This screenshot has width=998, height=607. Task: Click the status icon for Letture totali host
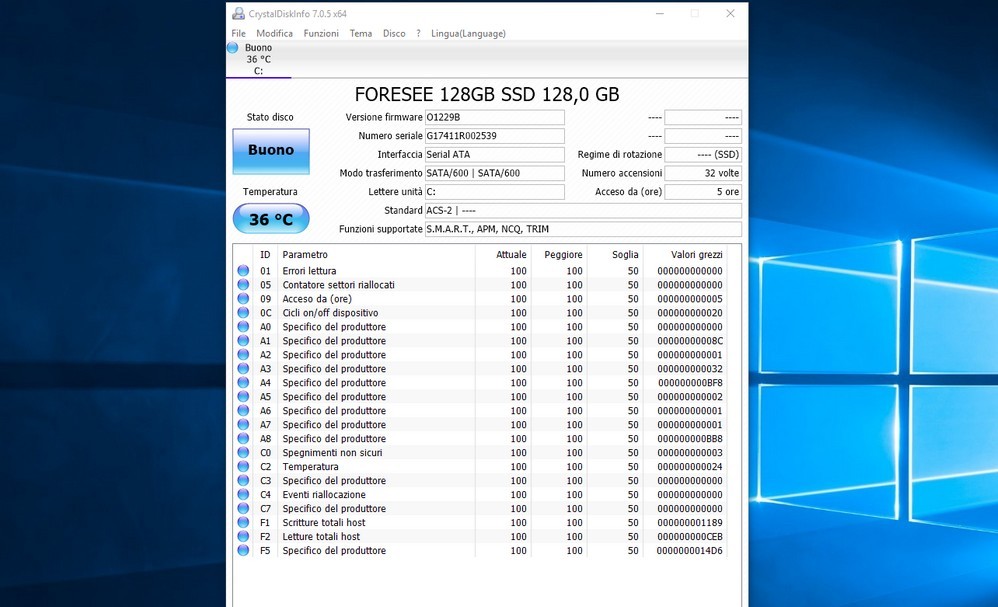(243, 537)
